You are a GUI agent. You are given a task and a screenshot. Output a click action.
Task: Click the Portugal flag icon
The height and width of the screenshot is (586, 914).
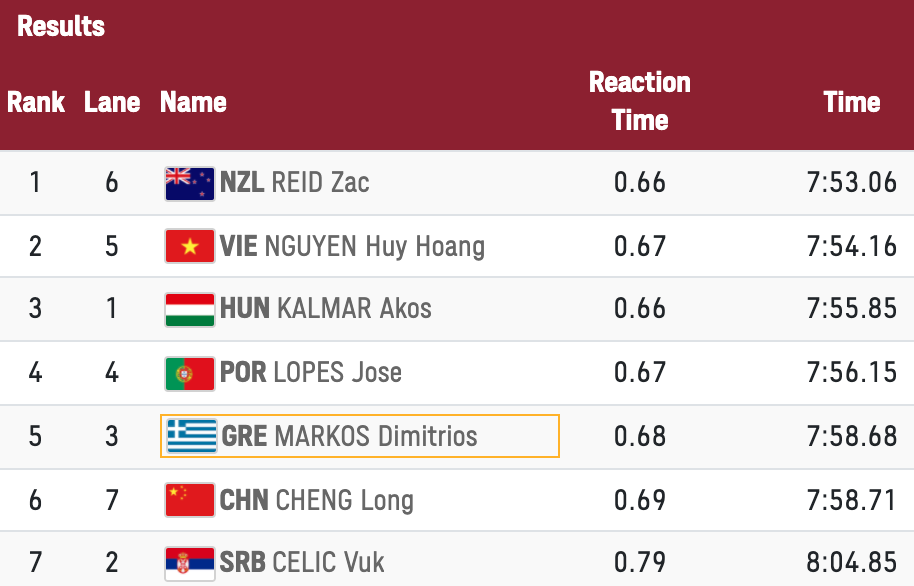pyautogui.click(x=189, y=374)
